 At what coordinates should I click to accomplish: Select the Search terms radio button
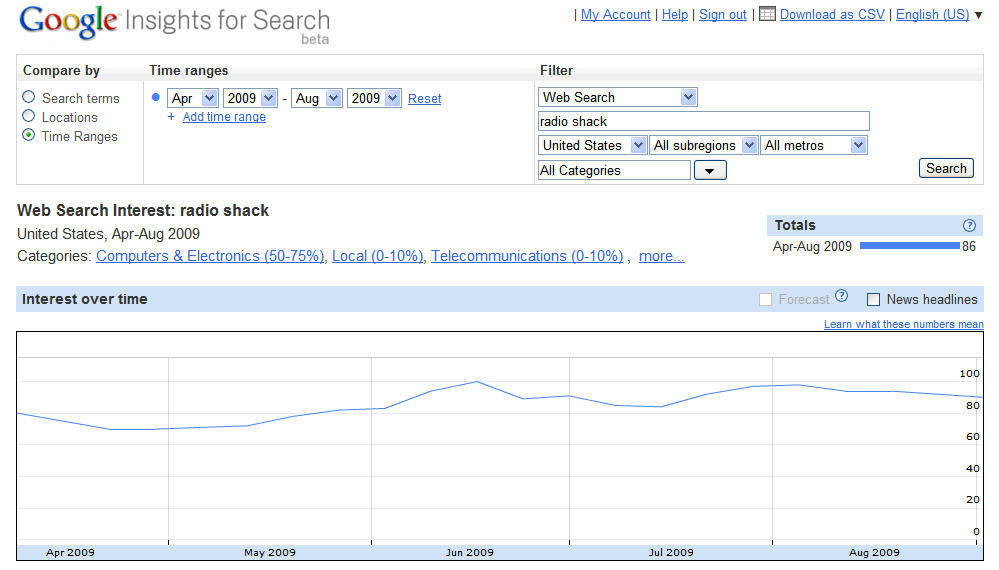pyautogui.click(x=29, y=97)
